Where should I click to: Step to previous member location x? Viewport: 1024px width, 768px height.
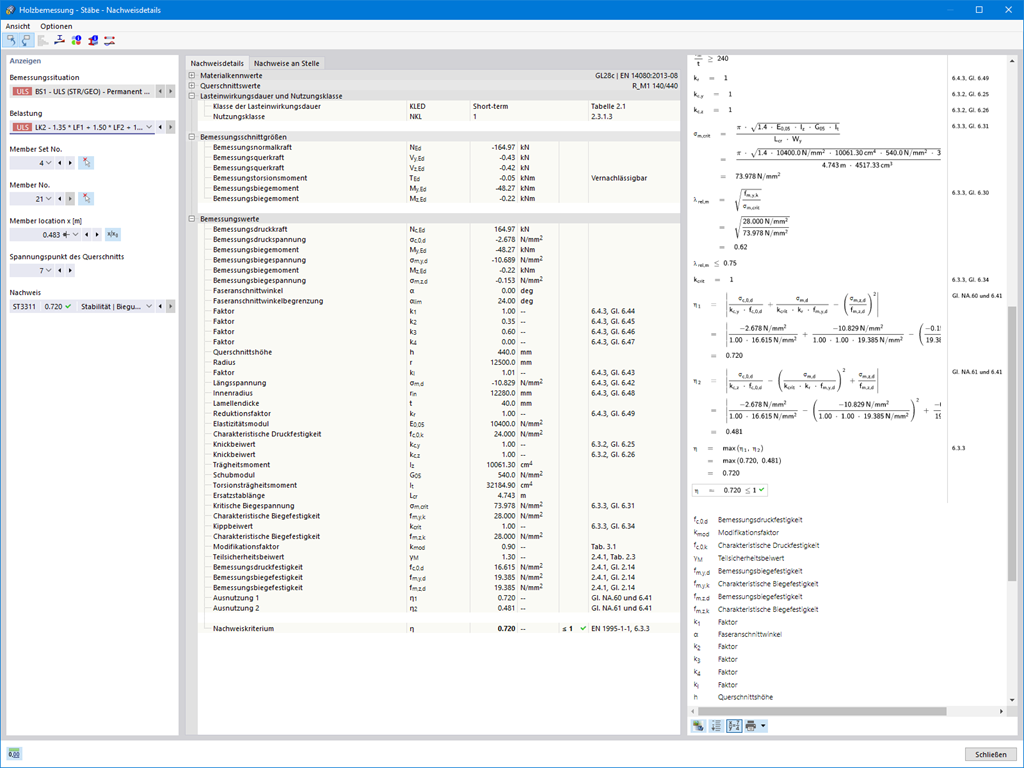click(87, 234)
